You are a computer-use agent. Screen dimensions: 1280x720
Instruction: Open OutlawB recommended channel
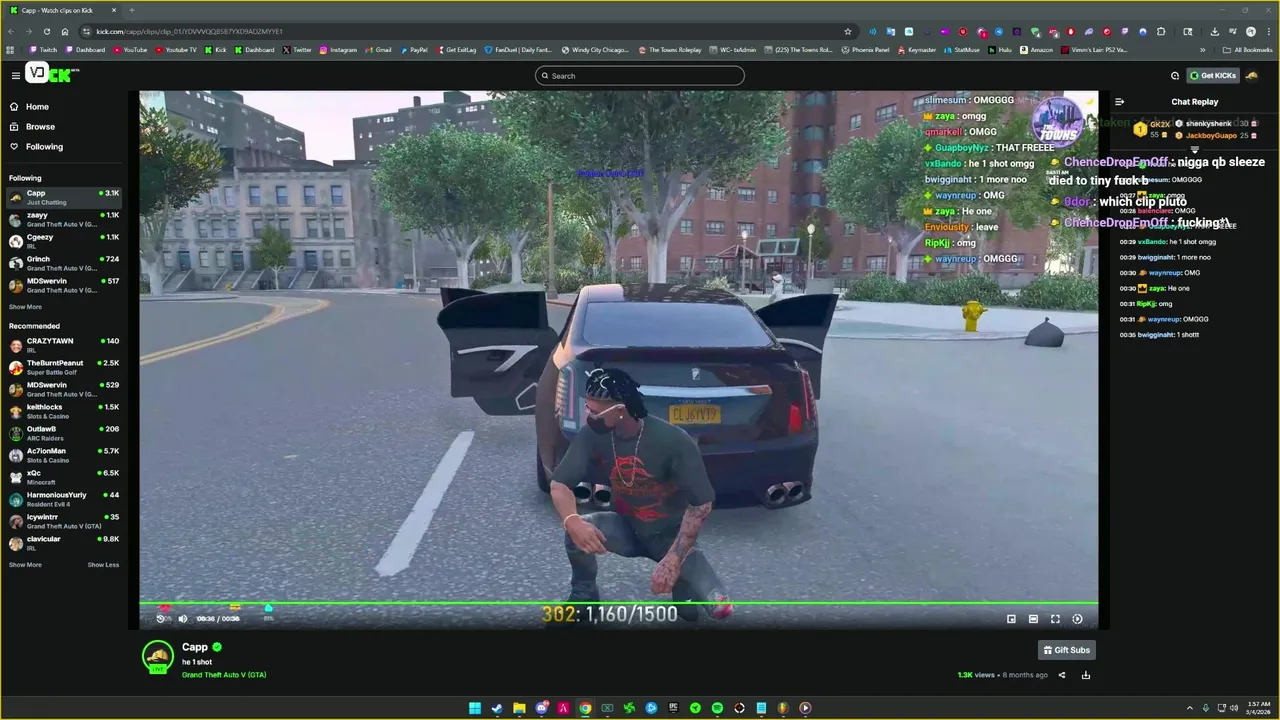(64, 433)
